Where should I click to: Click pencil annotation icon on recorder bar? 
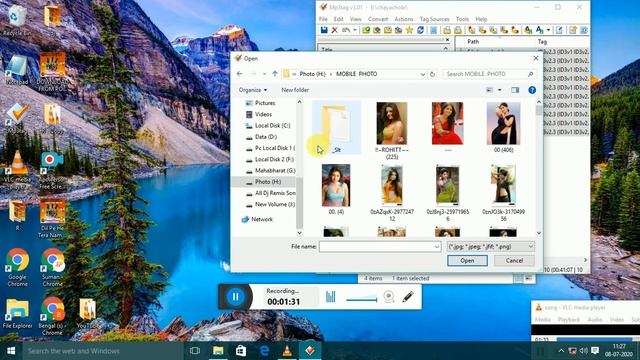[x=408, y=297]
